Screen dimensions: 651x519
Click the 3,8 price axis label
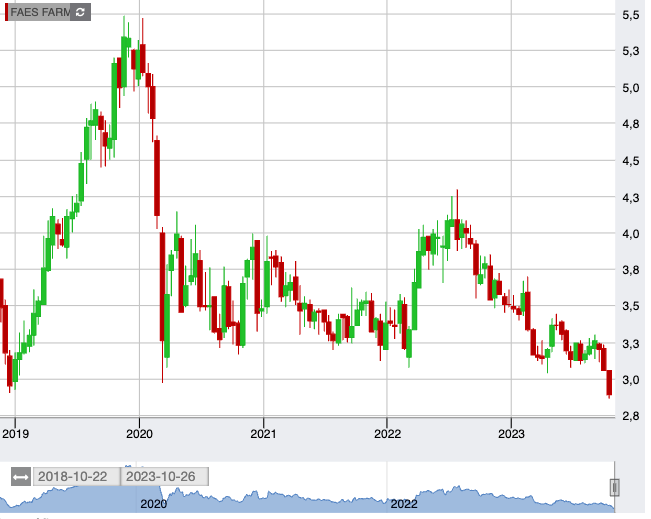click(x=631, y=270)
